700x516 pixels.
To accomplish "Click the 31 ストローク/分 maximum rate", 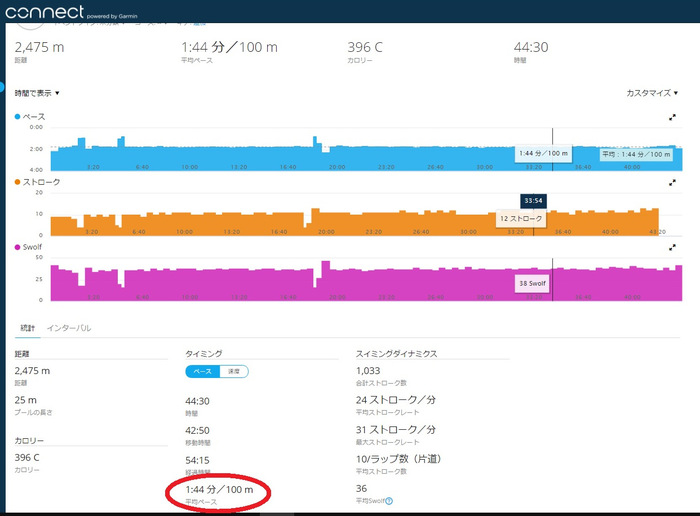I will tap(396, 430).
